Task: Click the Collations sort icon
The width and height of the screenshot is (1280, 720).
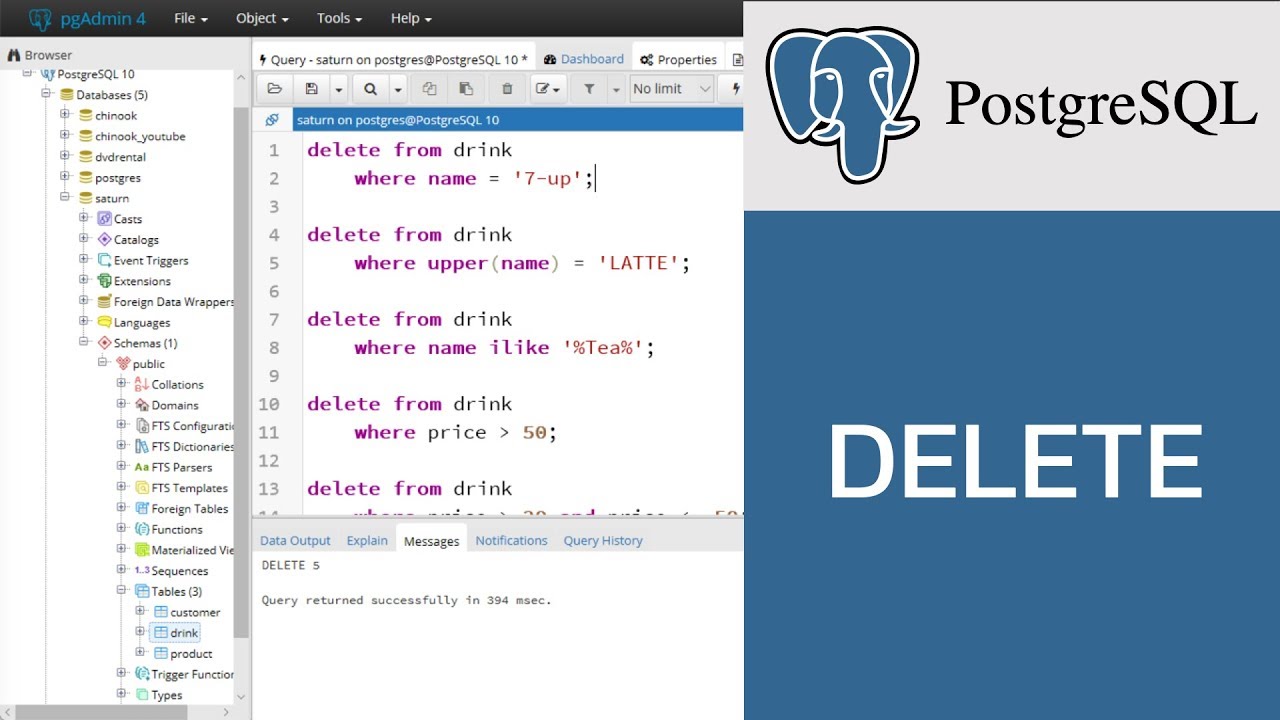Action: [x=142, y=385]
